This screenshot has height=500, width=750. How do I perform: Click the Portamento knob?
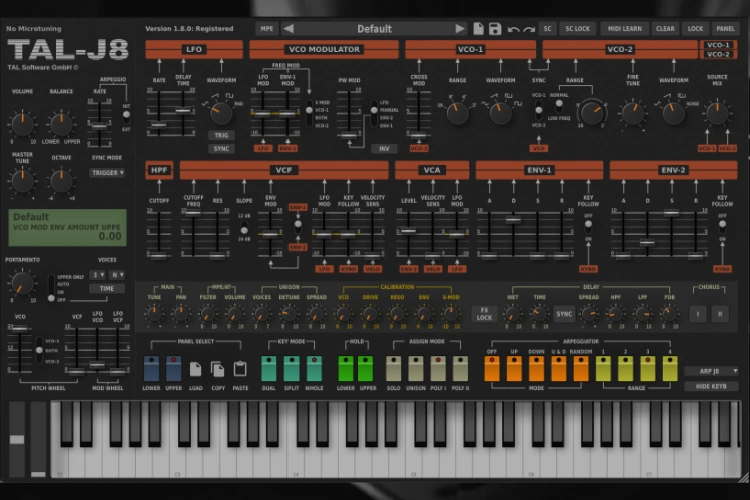point(22,283)
